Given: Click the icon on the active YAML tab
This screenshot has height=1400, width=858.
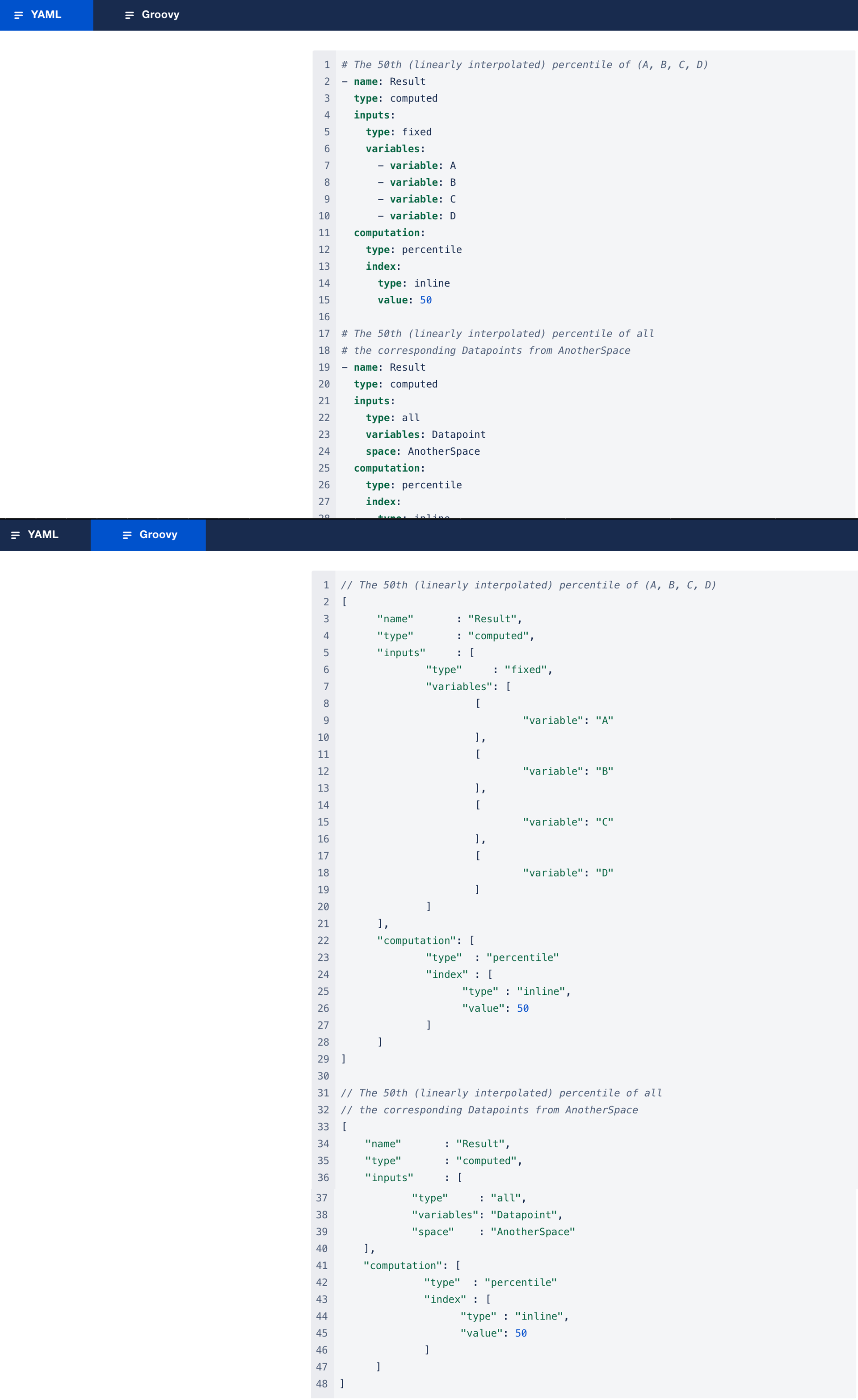Looking at the screenshot, I should pos(19,15).
